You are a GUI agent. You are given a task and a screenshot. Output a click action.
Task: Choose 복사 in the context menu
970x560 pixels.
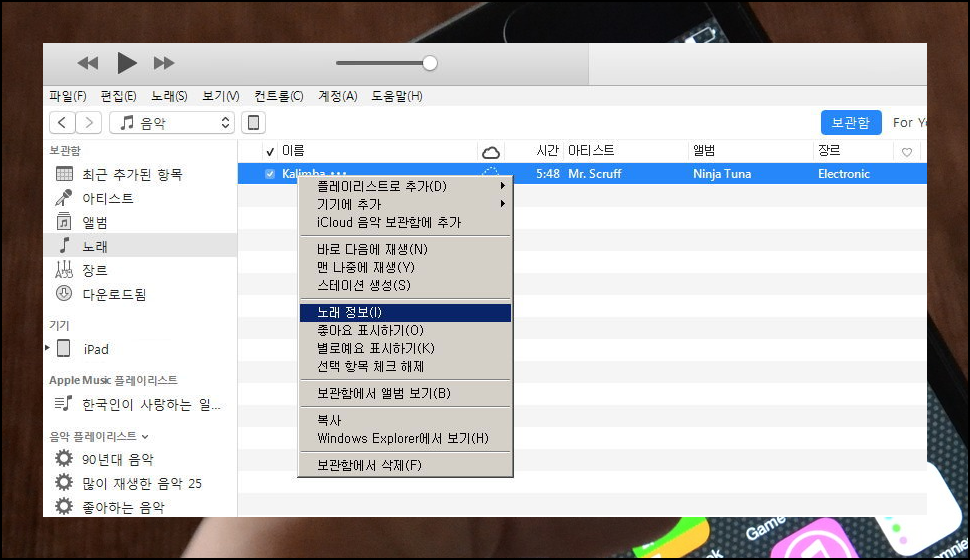coord(405,420)
